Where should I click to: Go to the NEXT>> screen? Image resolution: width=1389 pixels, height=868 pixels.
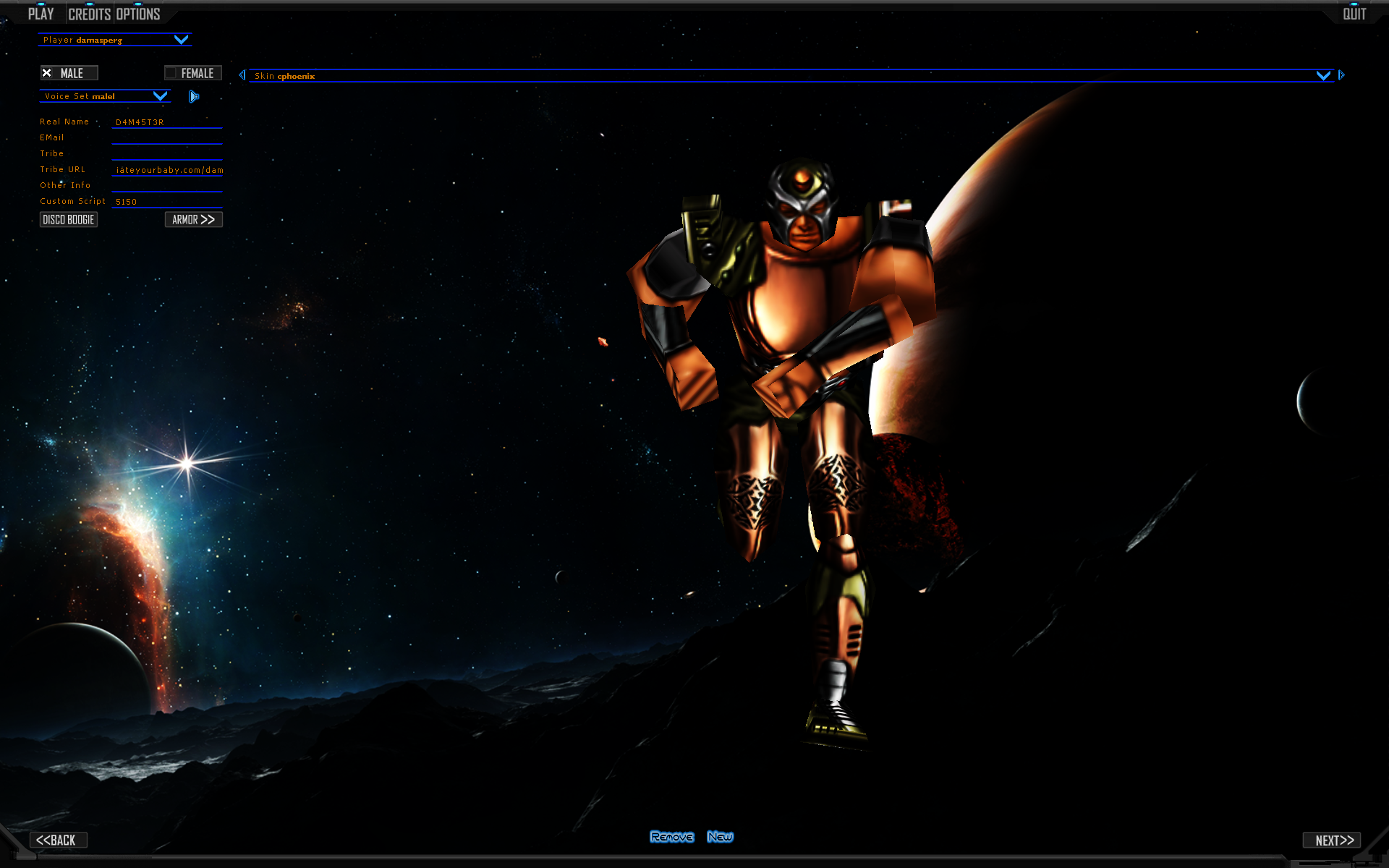(1333, 841)
